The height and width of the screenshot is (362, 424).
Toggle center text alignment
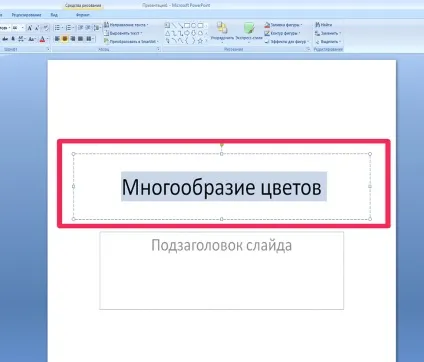65,39
